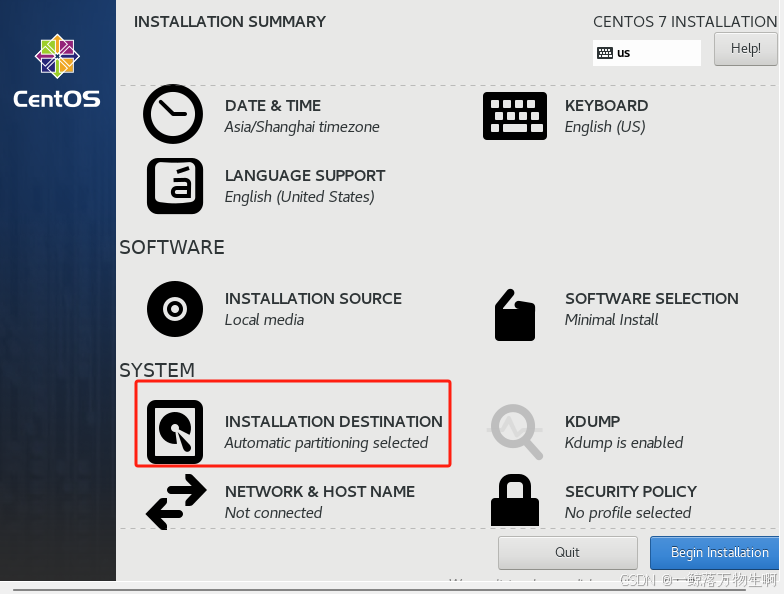784x594 pixels.
Task: Open the KDUMP settings label
Action: point(592,422)
